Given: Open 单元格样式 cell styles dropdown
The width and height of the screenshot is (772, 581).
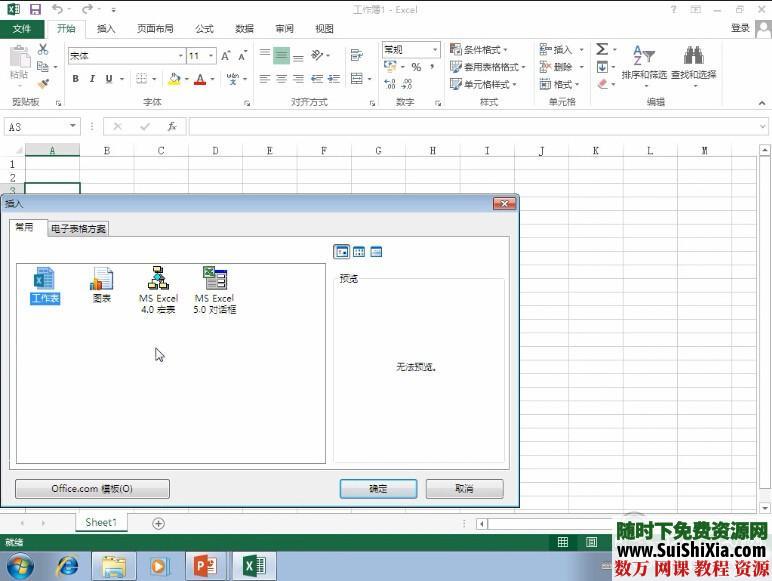Looking at the screenshot, I should click(483, 84).
